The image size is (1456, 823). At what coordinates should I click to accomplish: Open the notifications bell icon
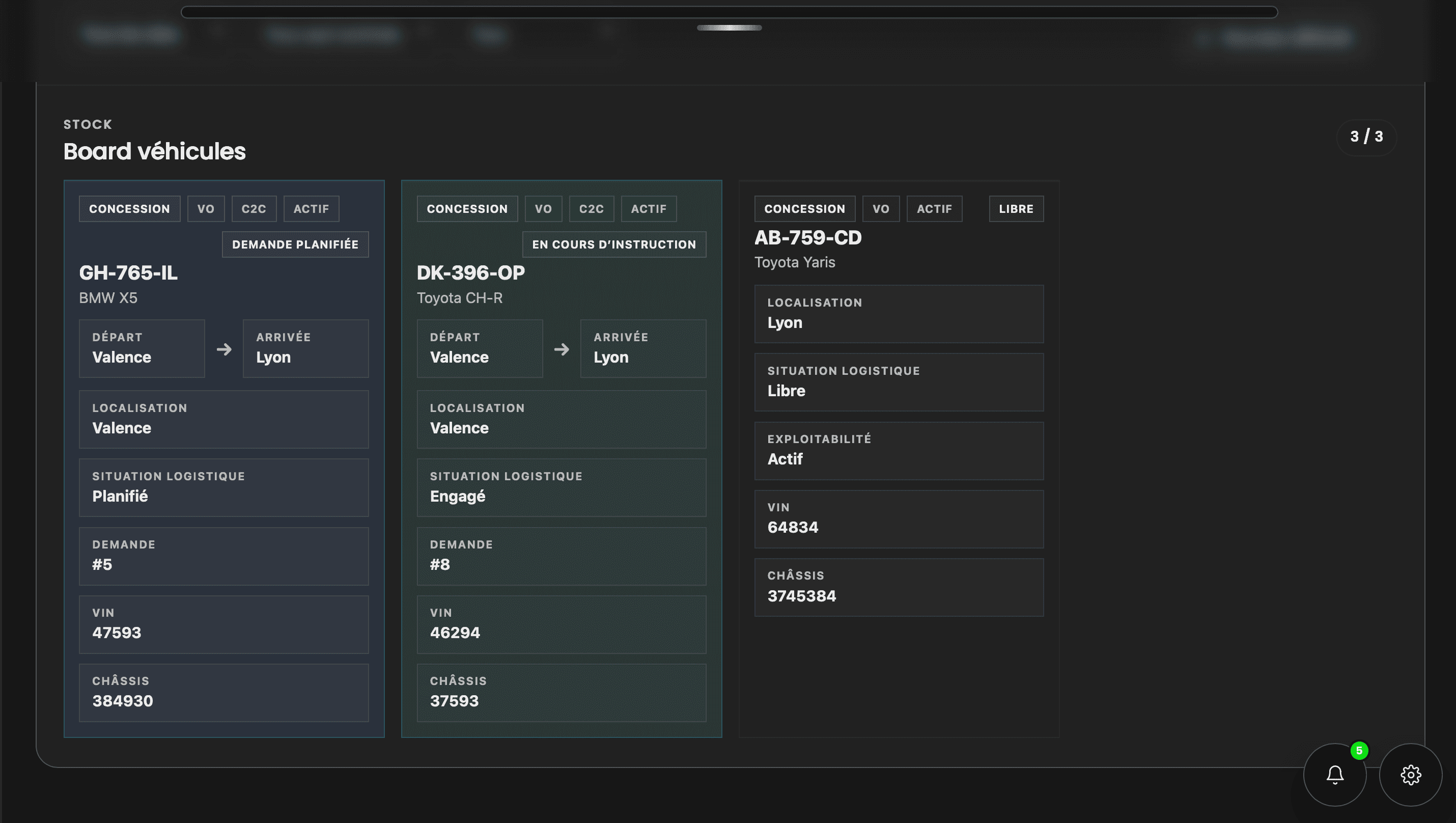(x=1334, y=775)
